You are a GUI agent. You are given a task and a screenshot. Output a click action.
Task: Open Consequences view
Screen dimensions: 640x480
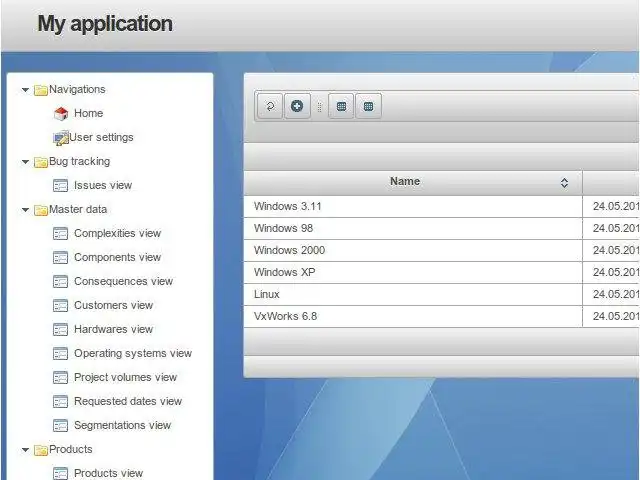(123, 281)
